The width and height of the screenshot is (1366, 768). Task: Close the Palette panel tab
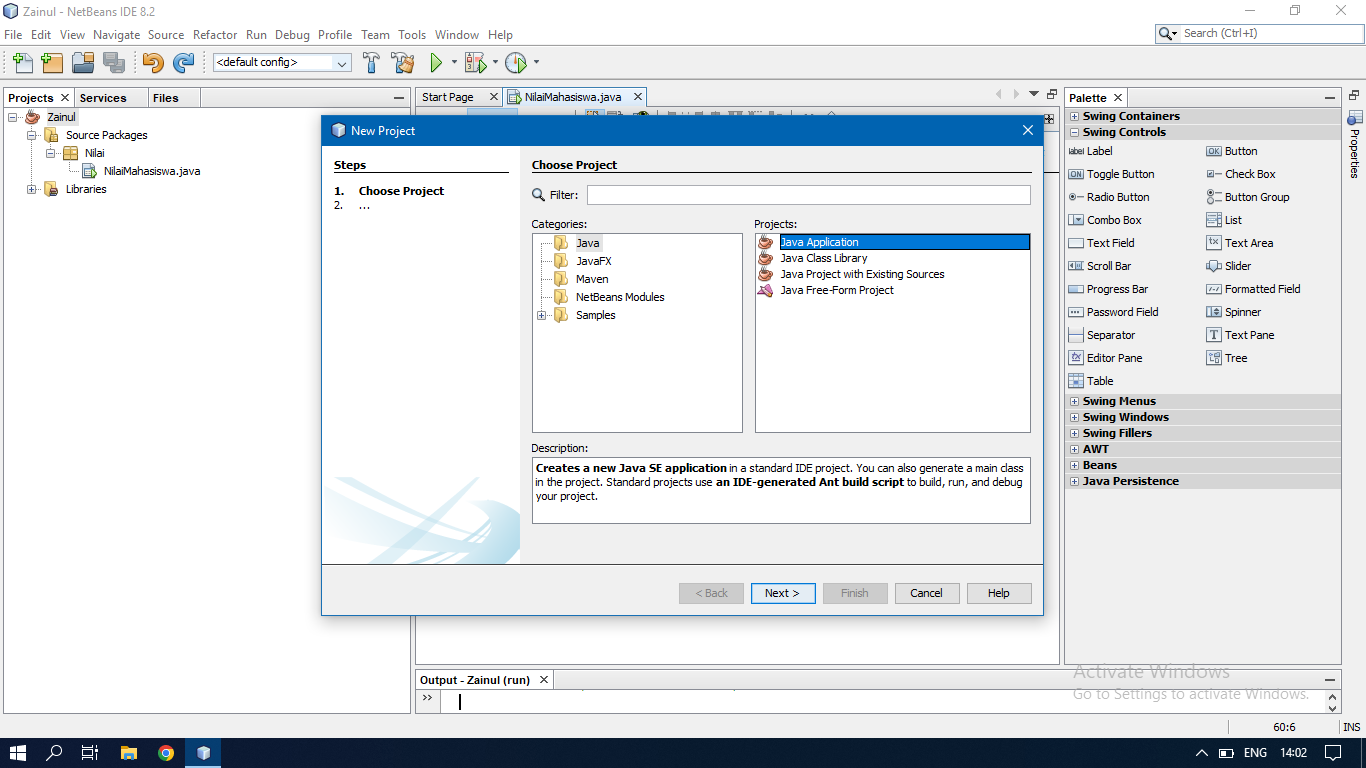[x=1118, y=98]
